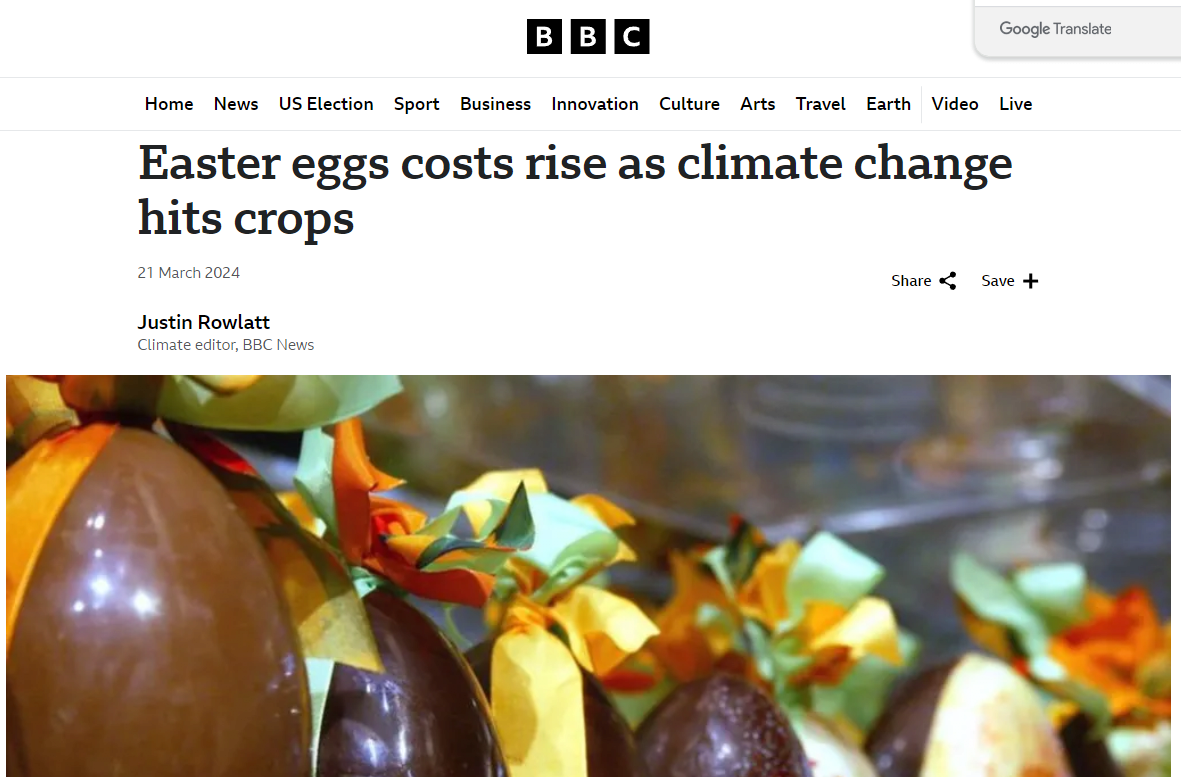Click the Easter eggs article image
This screenshot has width=1181, height=777.
(588, 576)
